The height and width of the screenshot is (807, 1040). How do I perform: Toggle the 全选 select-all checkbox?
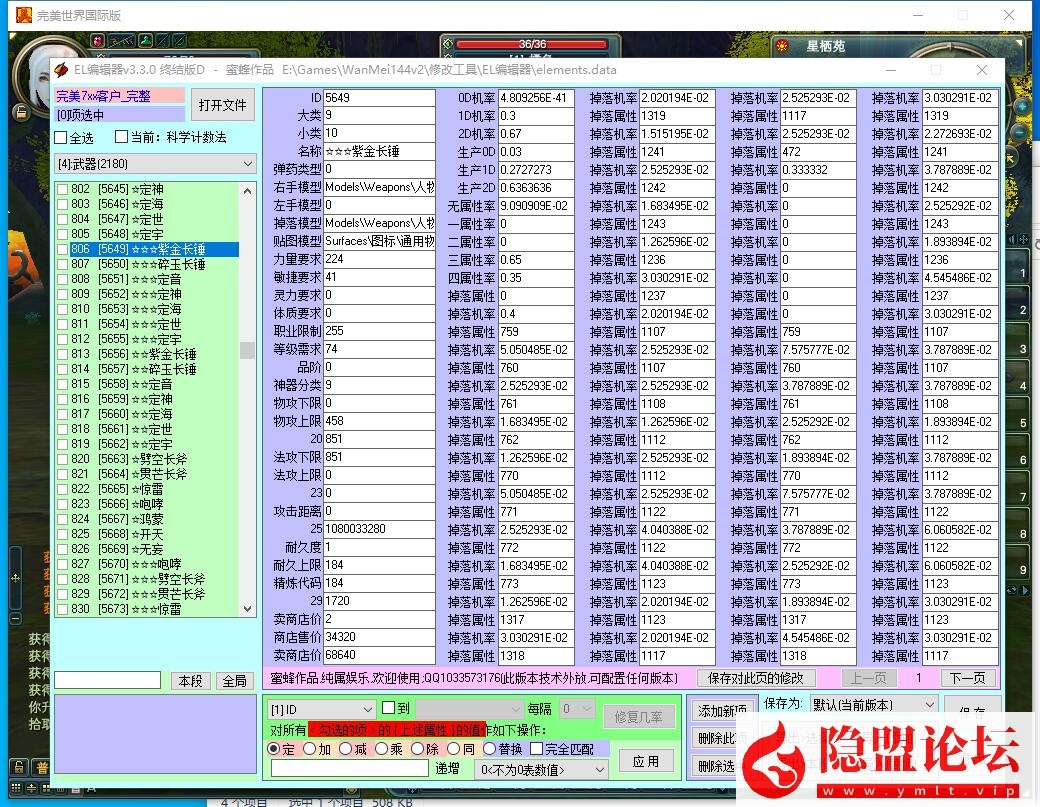pyautogui.click(x=61, y=137)
